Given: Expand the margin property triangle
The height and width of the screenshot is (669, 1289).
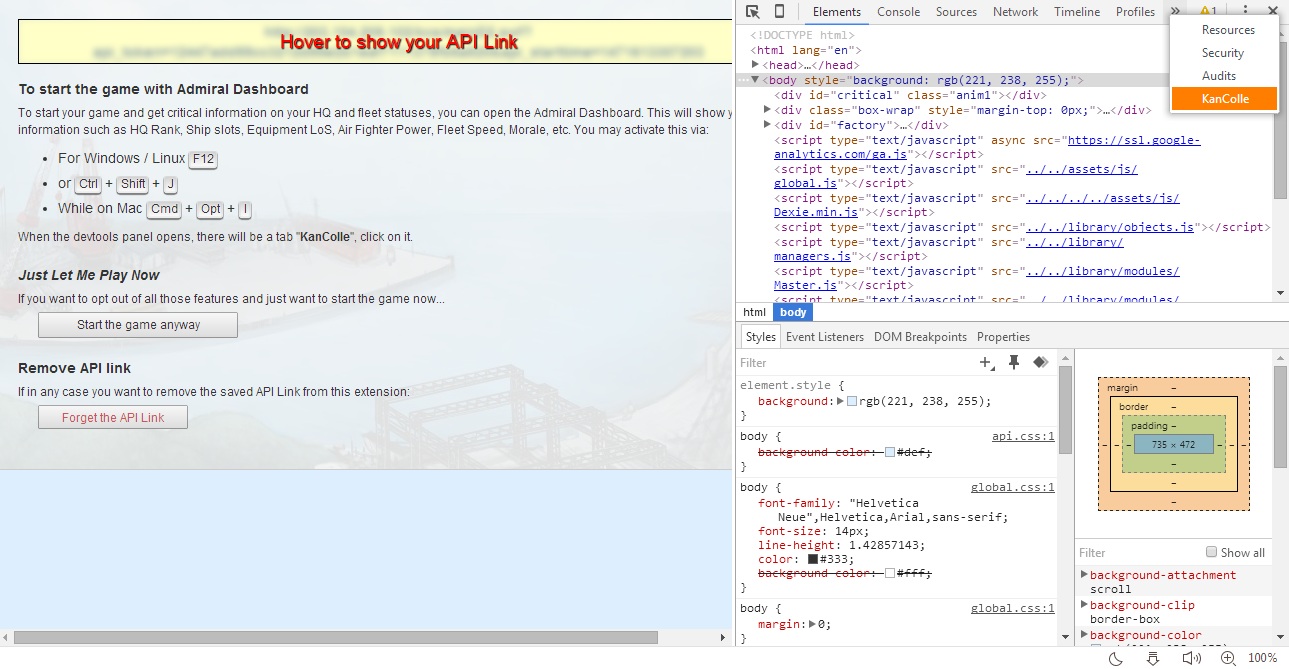Looking at the screenshot, I should coord(813,624).
